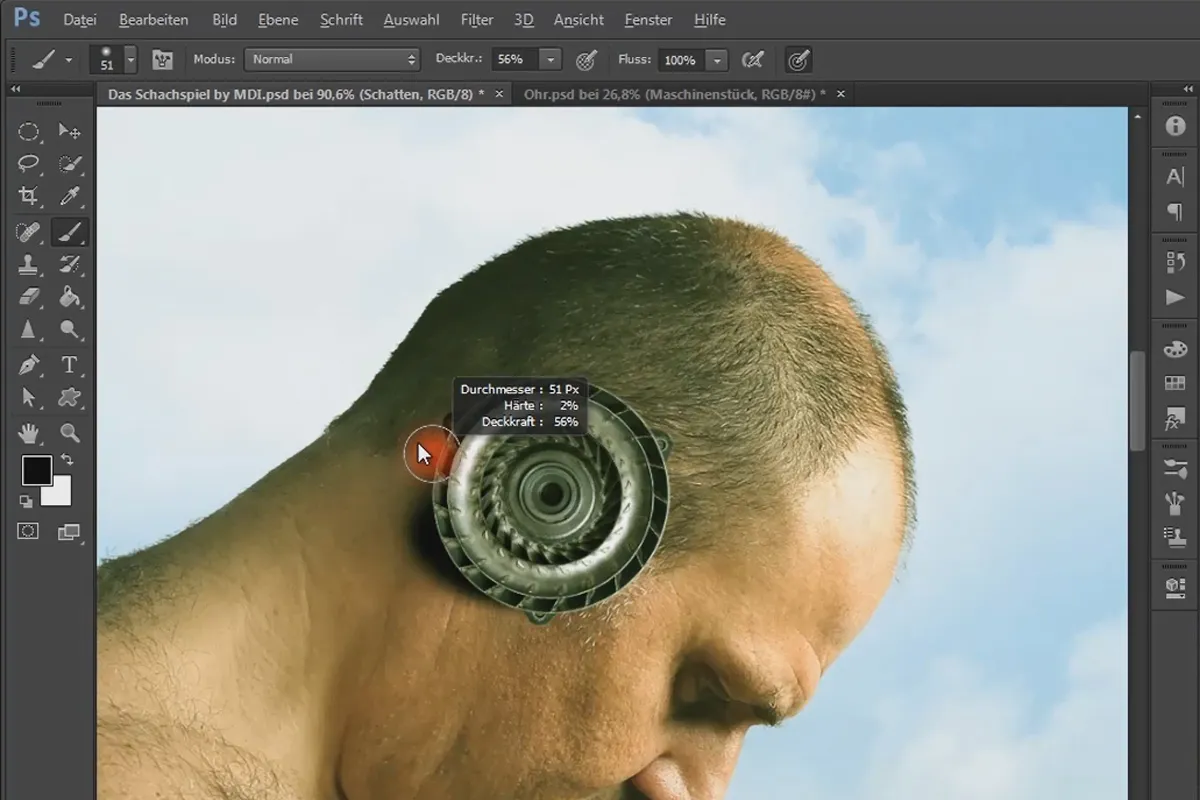Select the Crop tool
Viewport: 1200px width, 800px height.
pyautogui.click(x=29, y=196)
